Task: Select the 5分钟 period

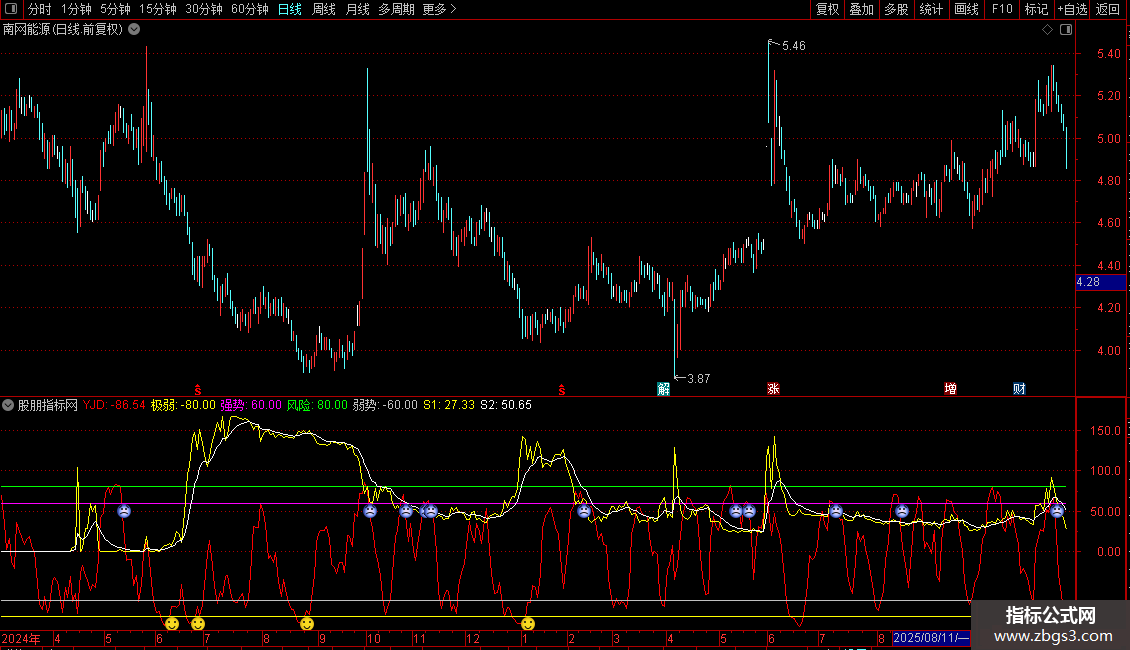Action: 115,9
